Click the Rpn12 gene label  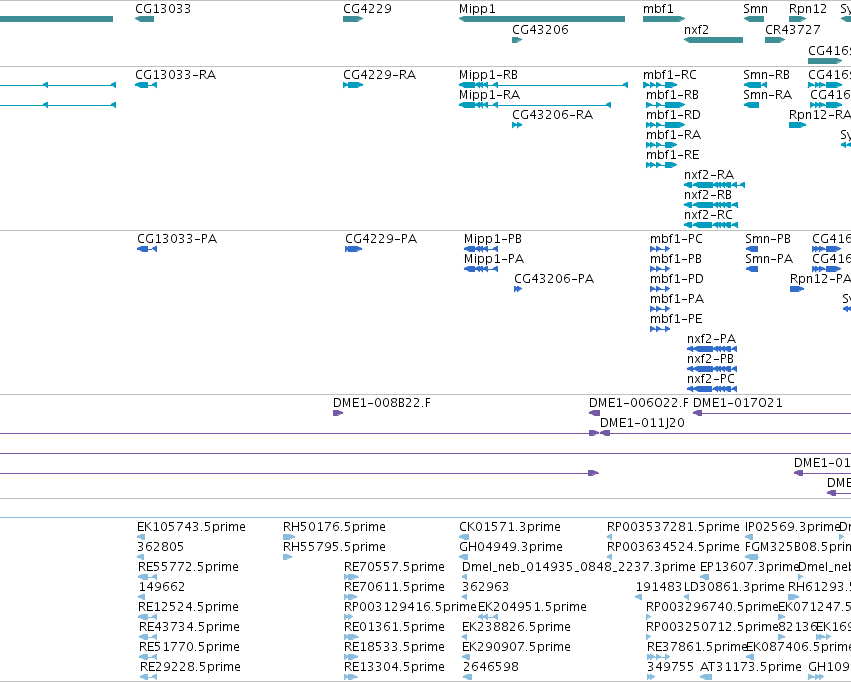[x=808, y=9]
